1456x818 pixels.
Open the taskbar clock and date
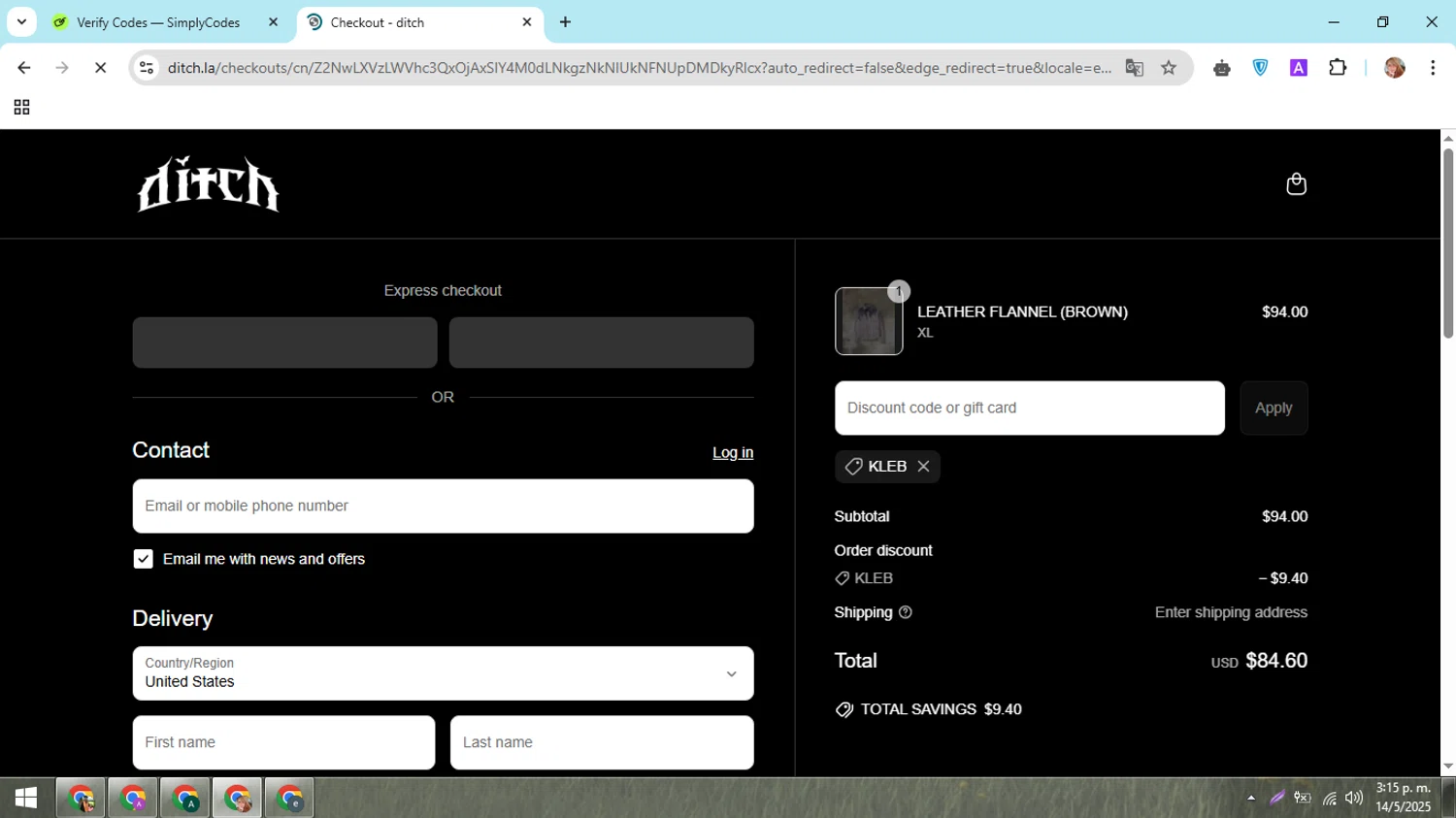click(x=1404, y=798)
